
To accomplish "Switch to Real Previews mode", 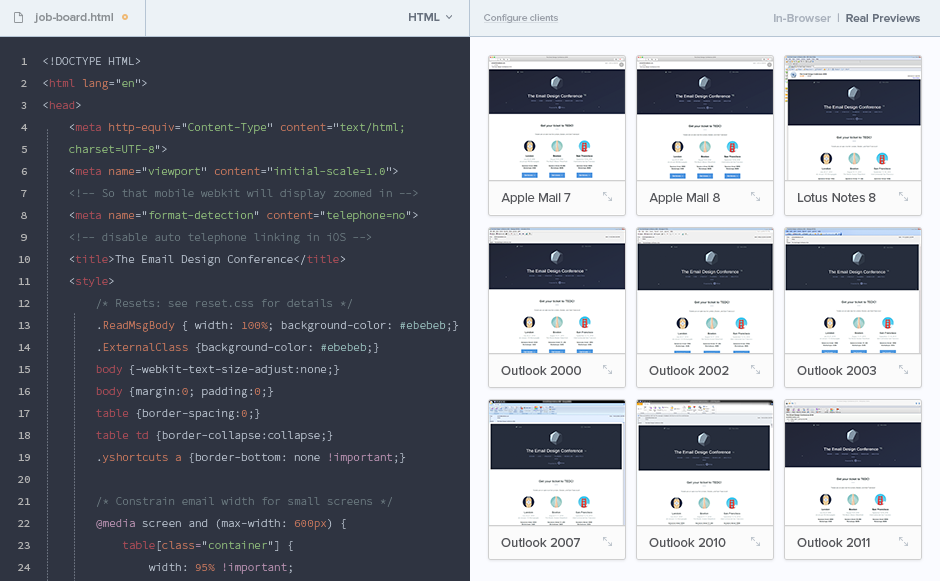I will coord(882,18).
